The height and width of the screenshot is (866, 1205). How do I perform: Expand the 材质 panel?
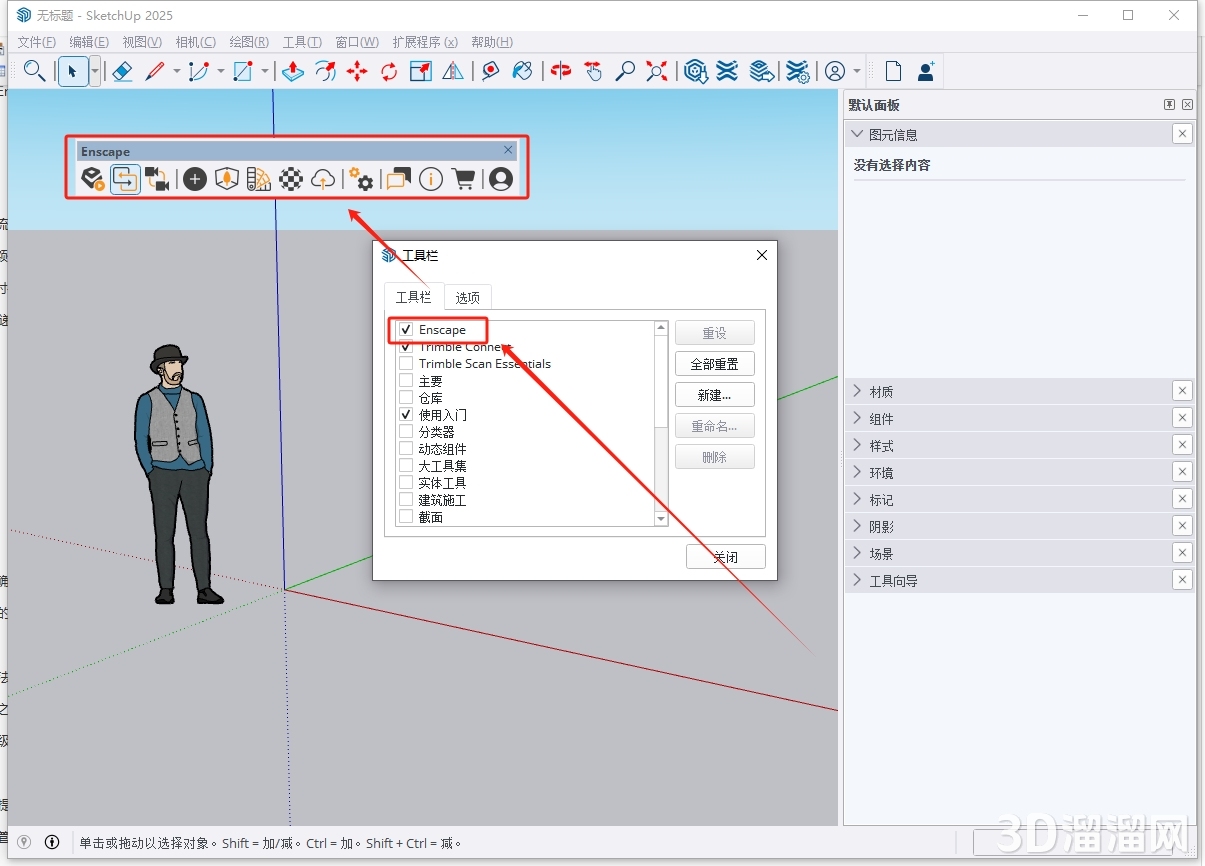pyautogui.click(x=857, y=391)
